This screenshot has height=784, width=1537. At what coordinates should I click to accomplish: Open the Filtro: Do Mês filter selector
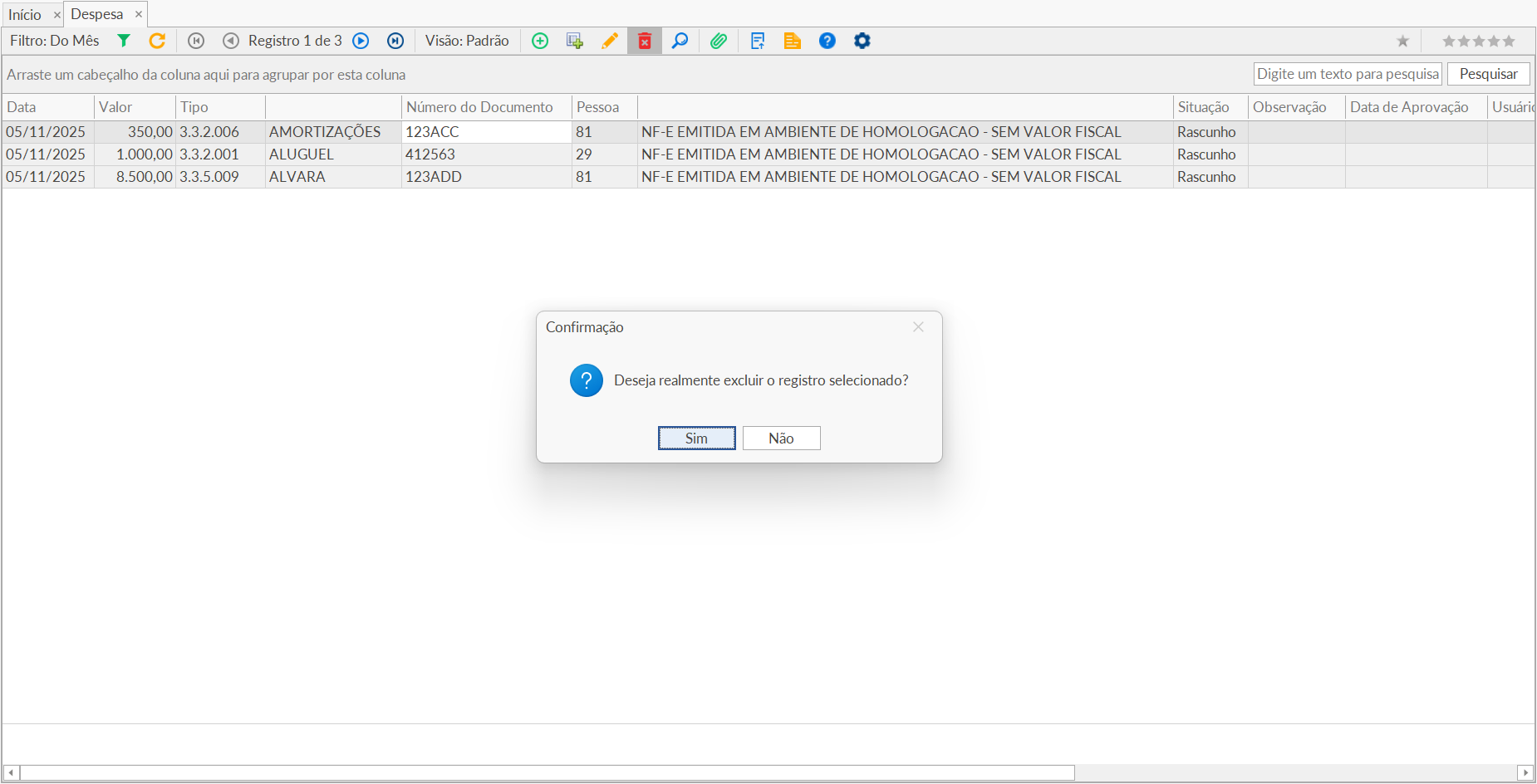click(55, 41)
